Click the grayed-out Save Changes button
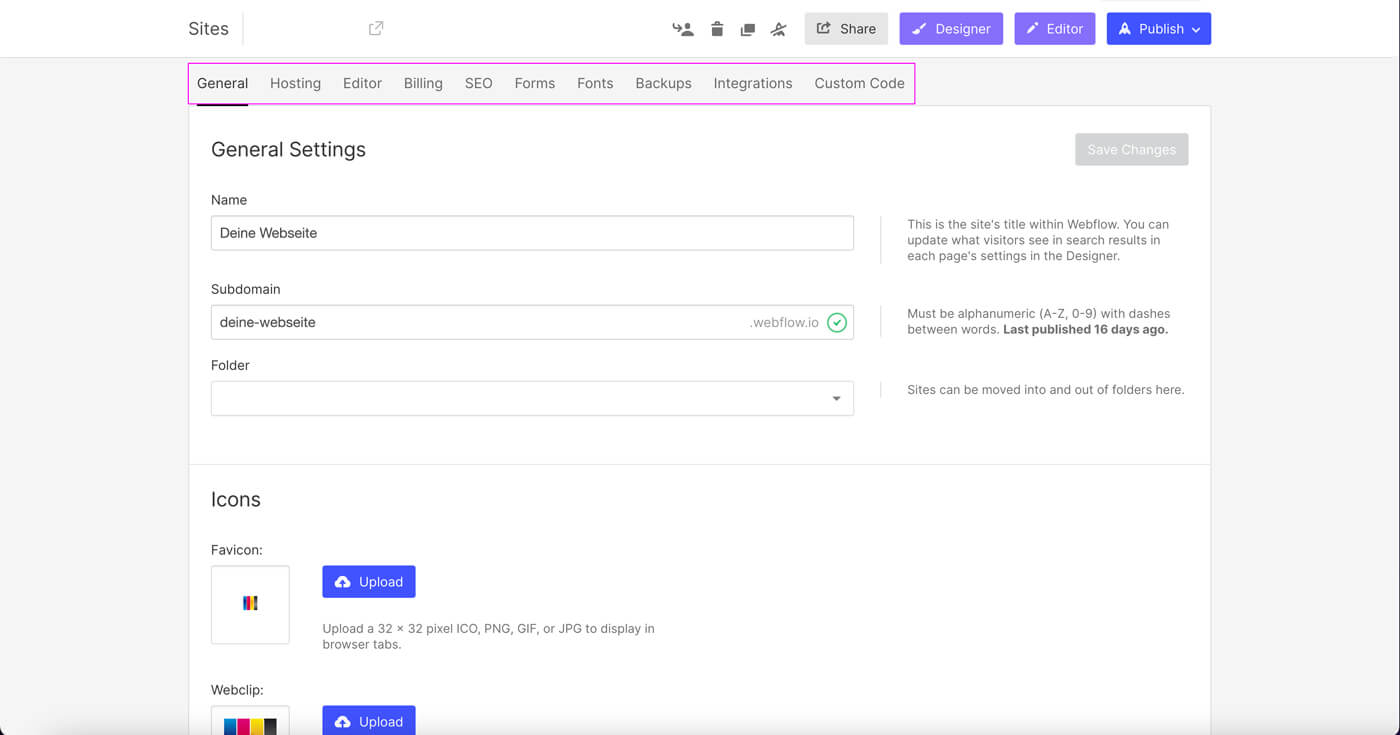 tap(1132, 149)
